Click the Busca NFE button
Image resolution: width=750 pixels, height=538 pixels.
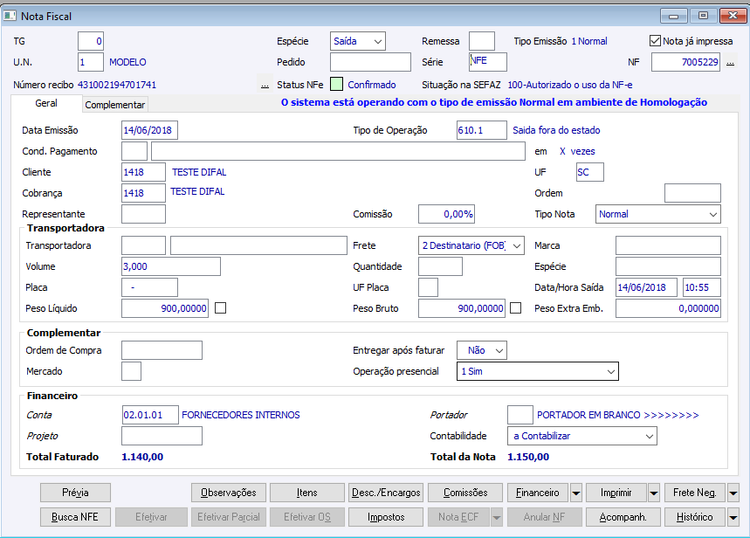(75, 517)
